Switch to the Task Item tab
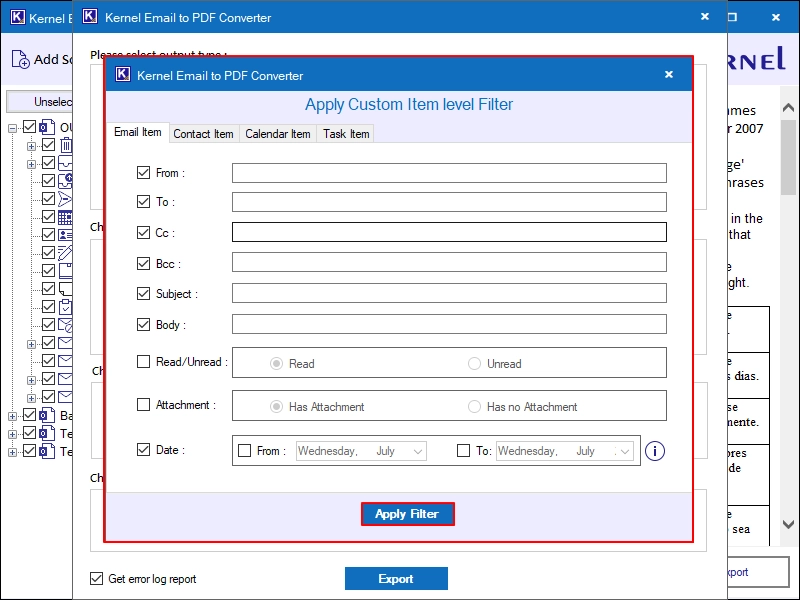The height and width of the screenshot is (600, 800). [346, 134]
